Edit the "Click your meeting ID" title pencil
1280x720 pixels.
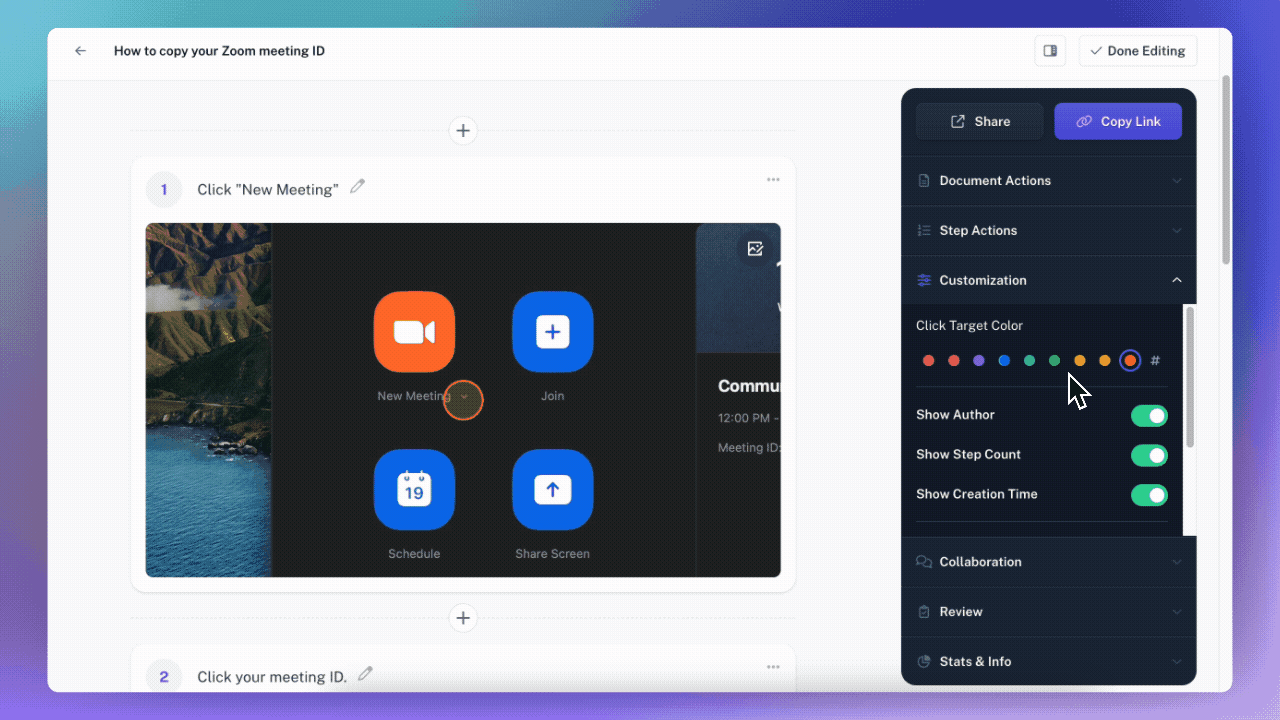tap(366, 674)
